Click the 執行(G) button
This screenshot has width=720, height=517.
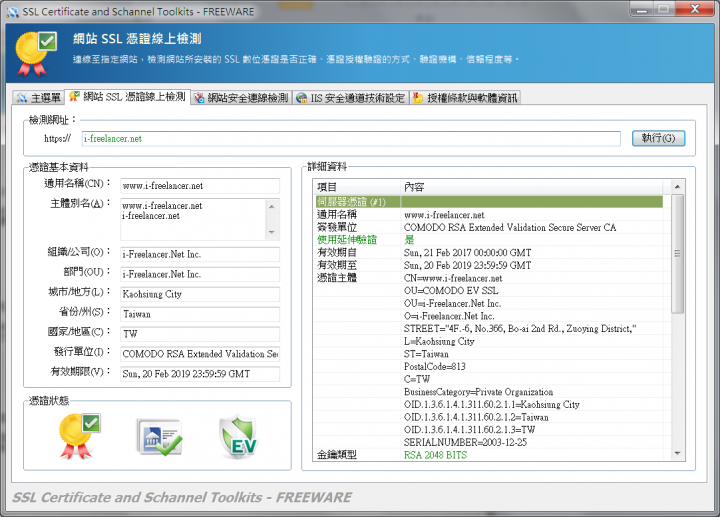point(658,138)
